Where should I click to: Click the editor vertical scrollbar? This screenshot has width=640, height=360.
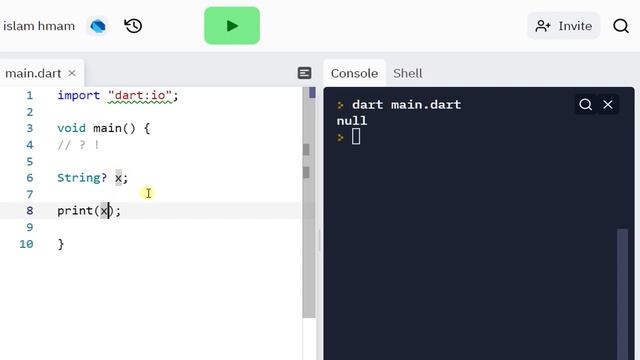point(309,202)
